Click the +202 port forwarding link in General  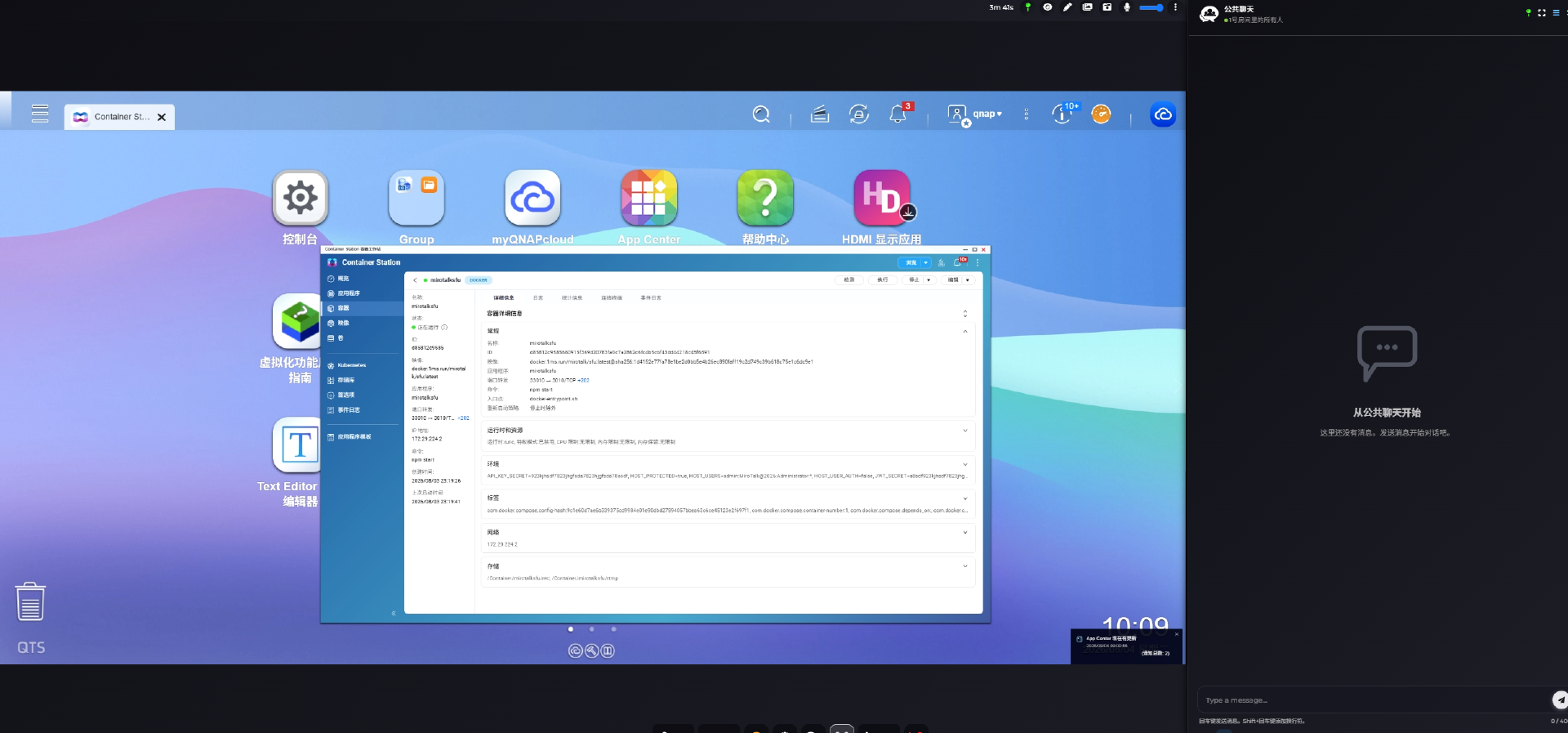pos(583,380)
